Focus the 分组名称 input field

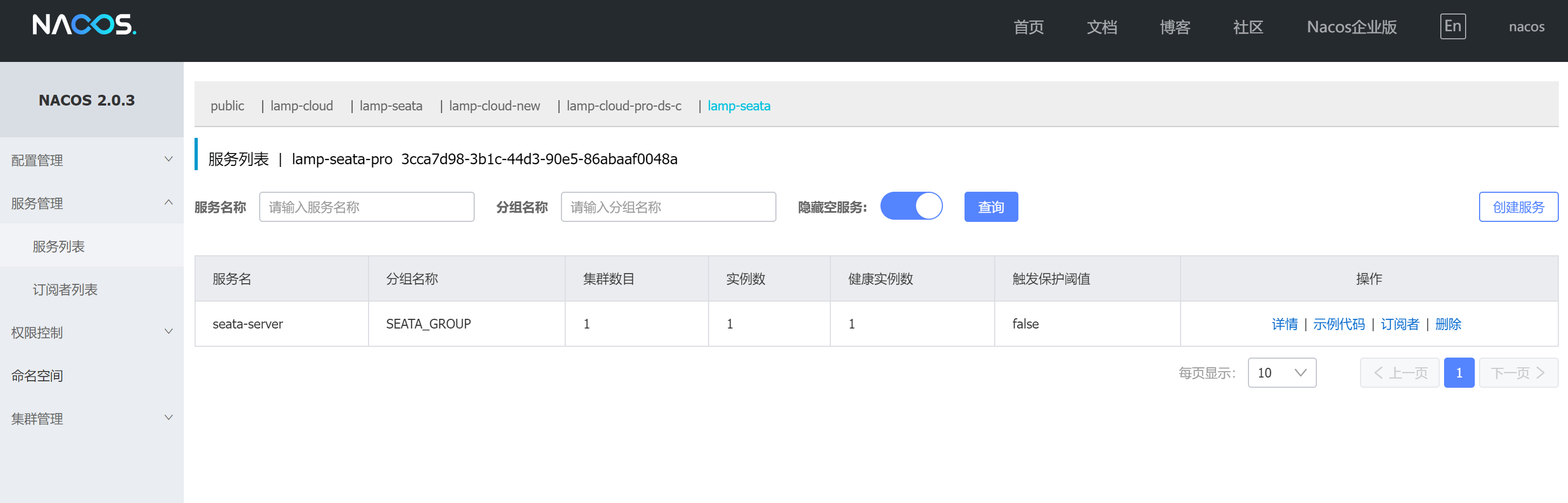tap(668, 207)
